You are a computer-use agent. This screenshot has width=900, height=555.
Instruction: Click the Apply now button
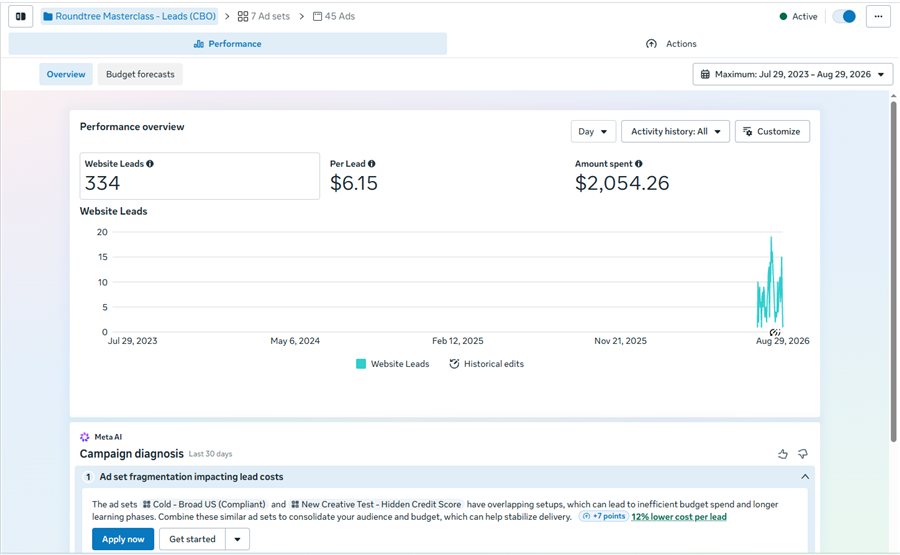coord(123,539)
